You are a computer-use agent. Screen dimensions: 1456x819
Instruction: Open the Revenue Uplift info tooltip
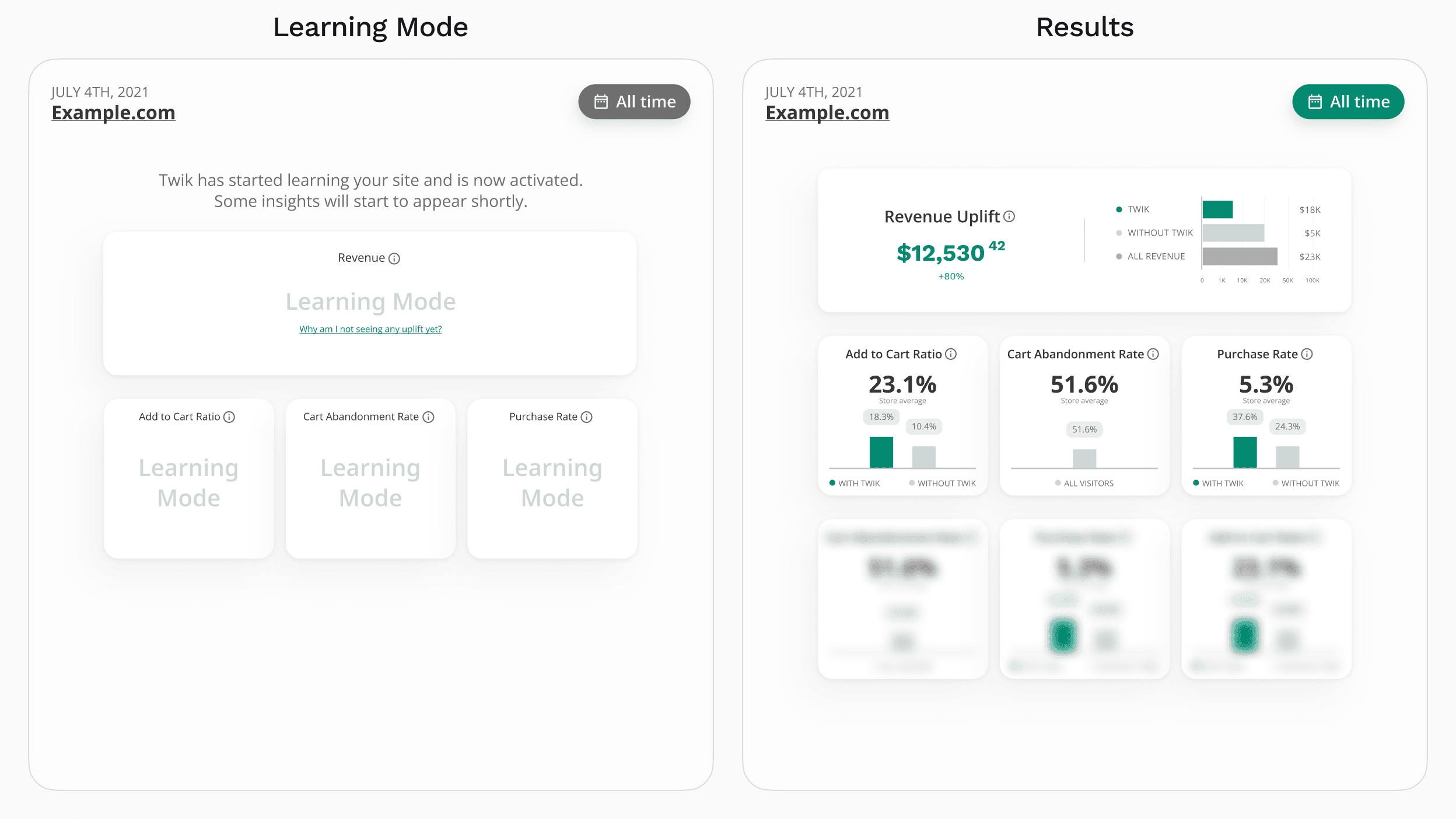[1009, 216]
